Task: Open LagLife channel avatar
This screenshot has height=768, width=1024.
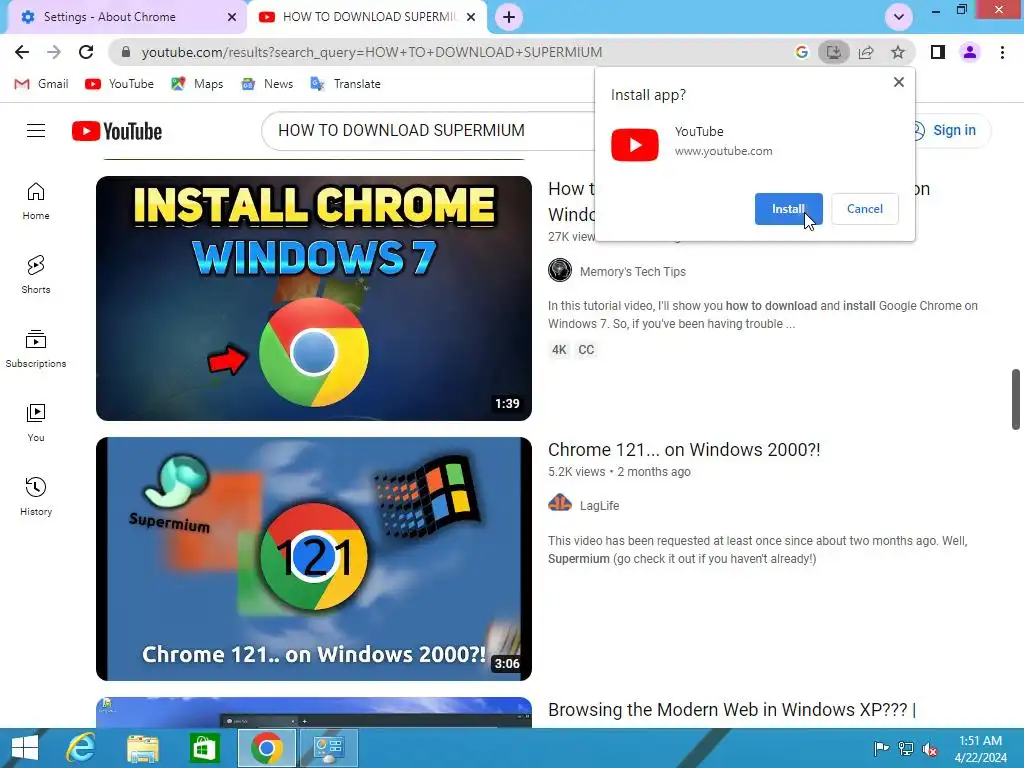Action: [560, 504]
